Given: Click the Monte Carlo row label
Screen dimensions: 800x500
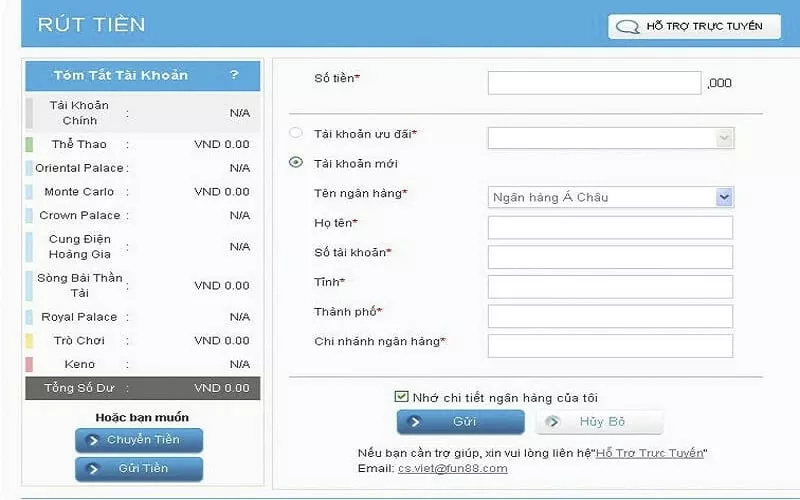Looking at the screenshot, I should [79, 192].
